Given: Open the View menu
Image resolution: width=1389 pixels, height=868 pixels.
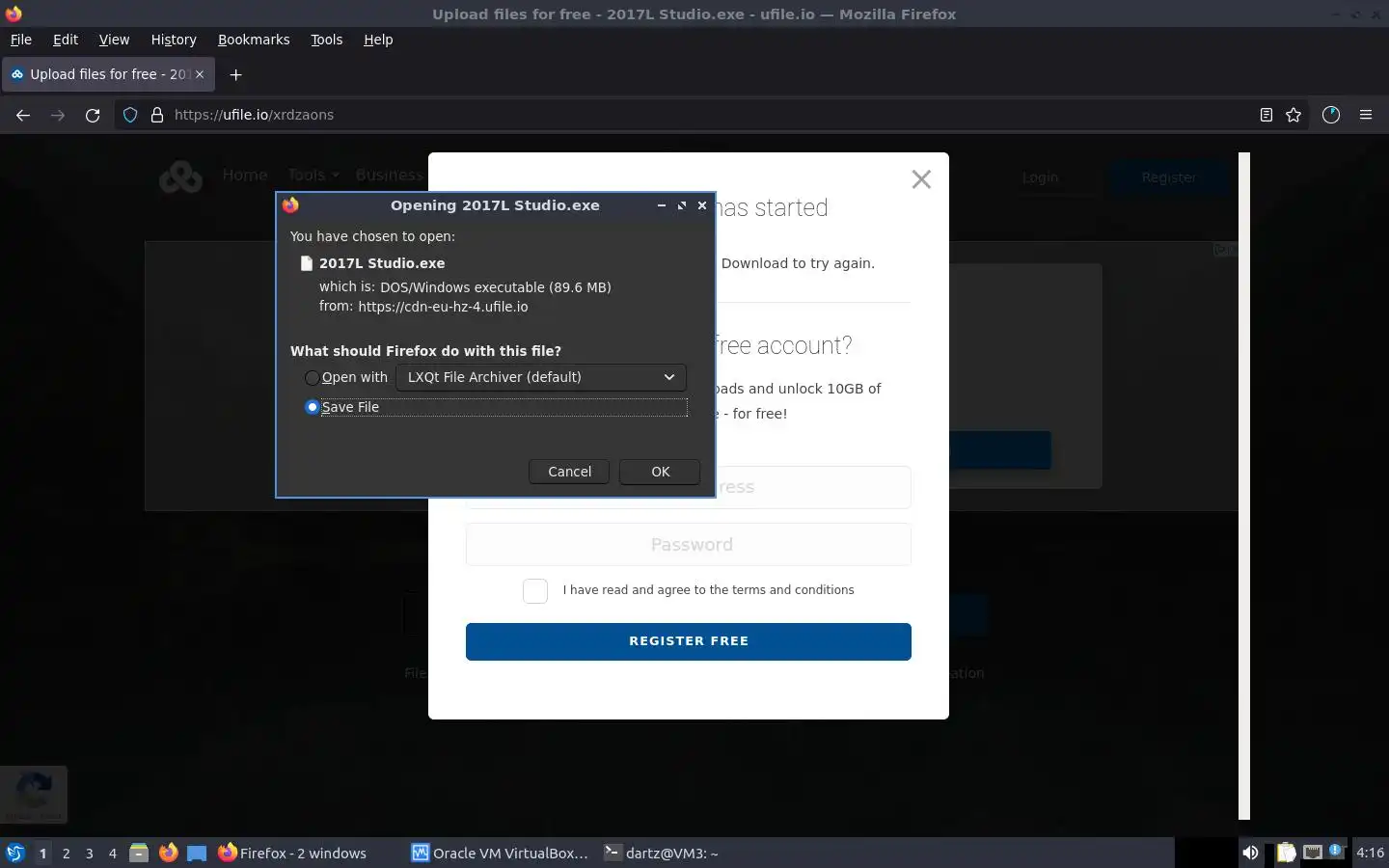Looking at the screenshot, I should click(x=114, y=40).
